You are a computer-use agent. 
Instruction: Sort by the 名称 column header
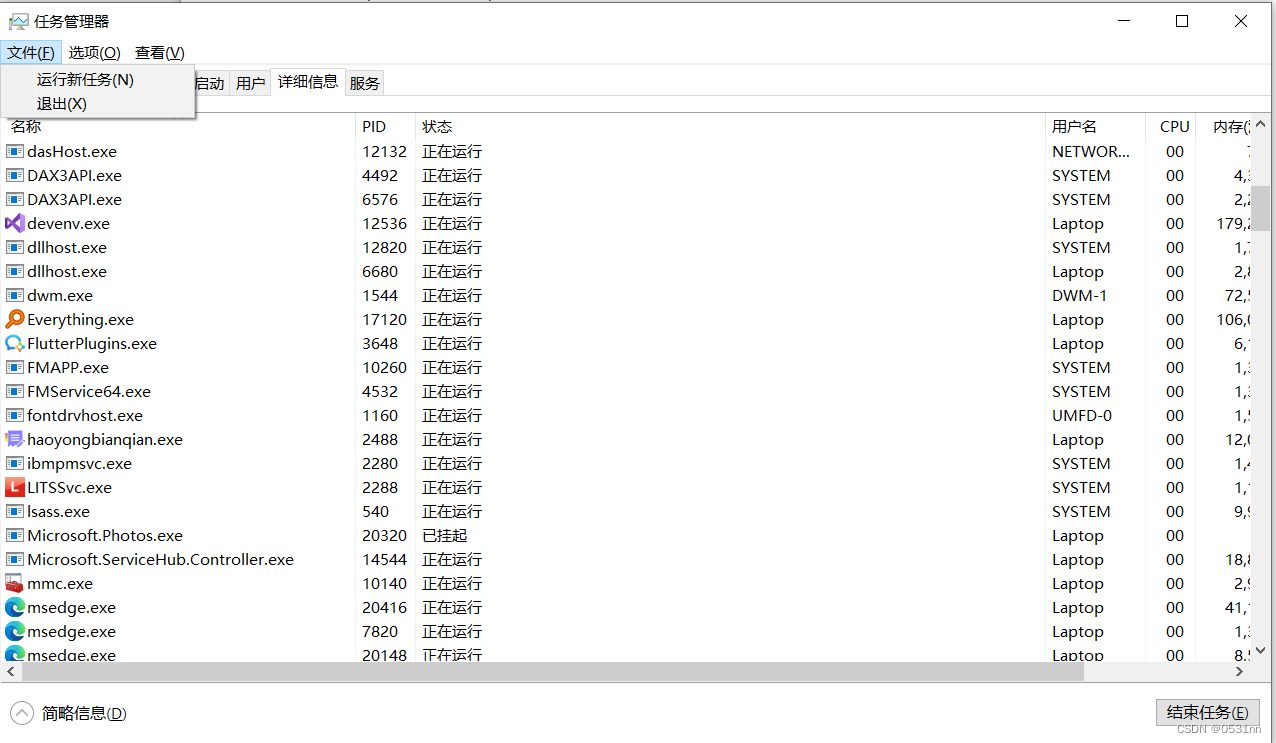tap(178, 127)
